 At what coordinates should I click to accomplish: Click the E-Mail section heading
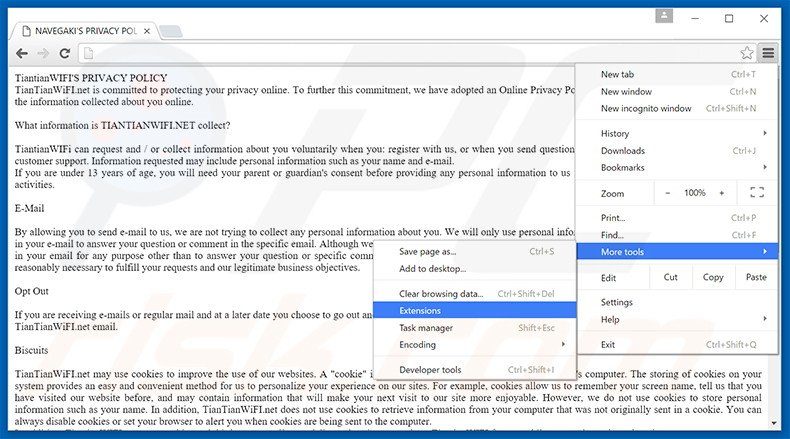coord(29,208)
